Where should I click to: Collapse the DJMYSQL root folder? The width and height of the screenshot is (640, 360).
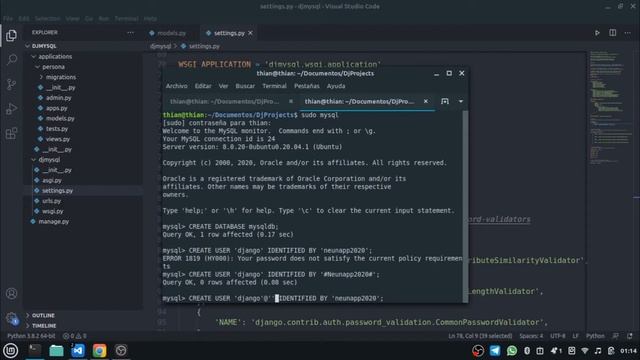coord(83,46)
